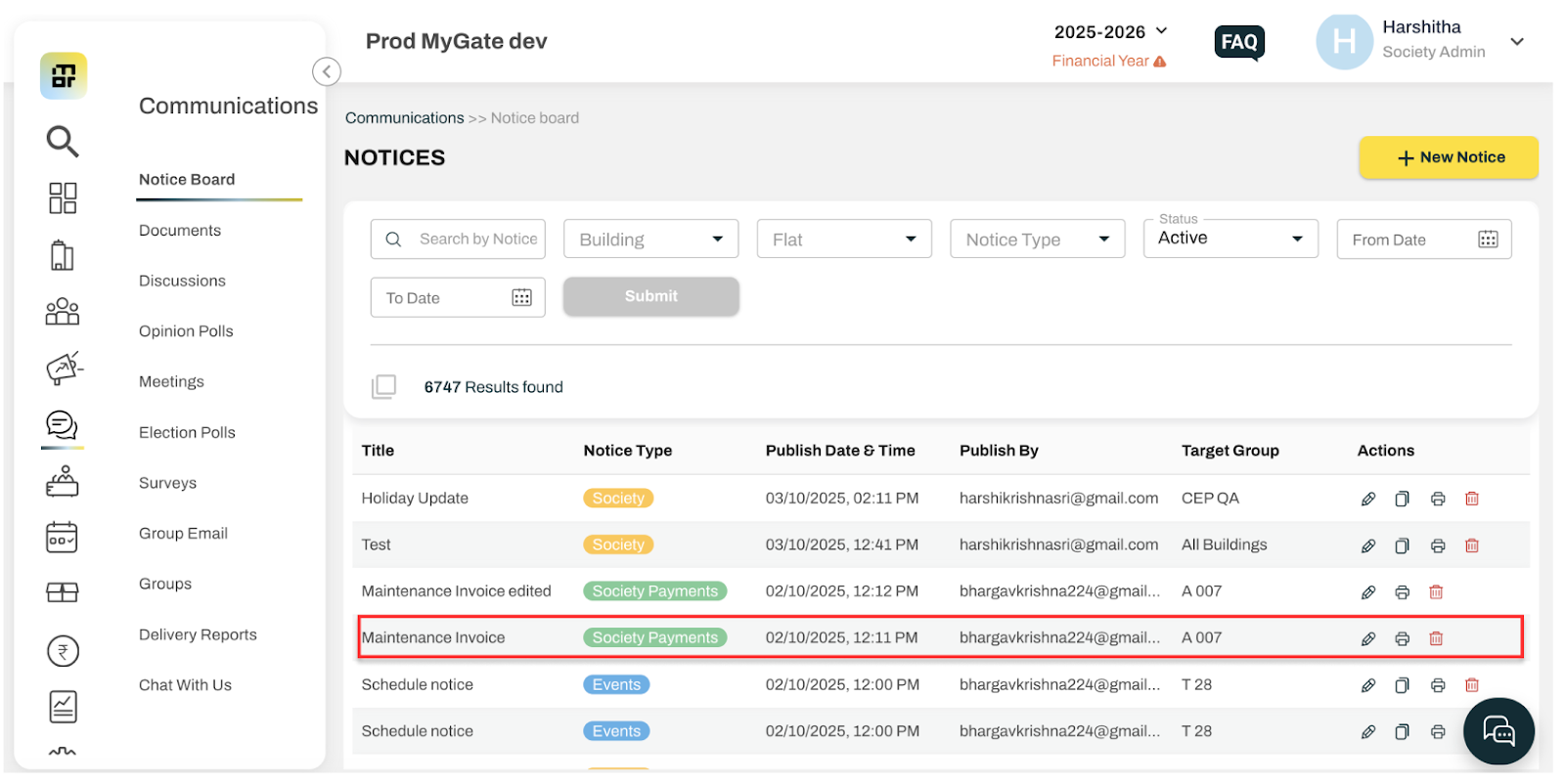Viewport: 1565px width, 784px height.
Task: Open the chat support bubble icon
Action: point(1498,731)
